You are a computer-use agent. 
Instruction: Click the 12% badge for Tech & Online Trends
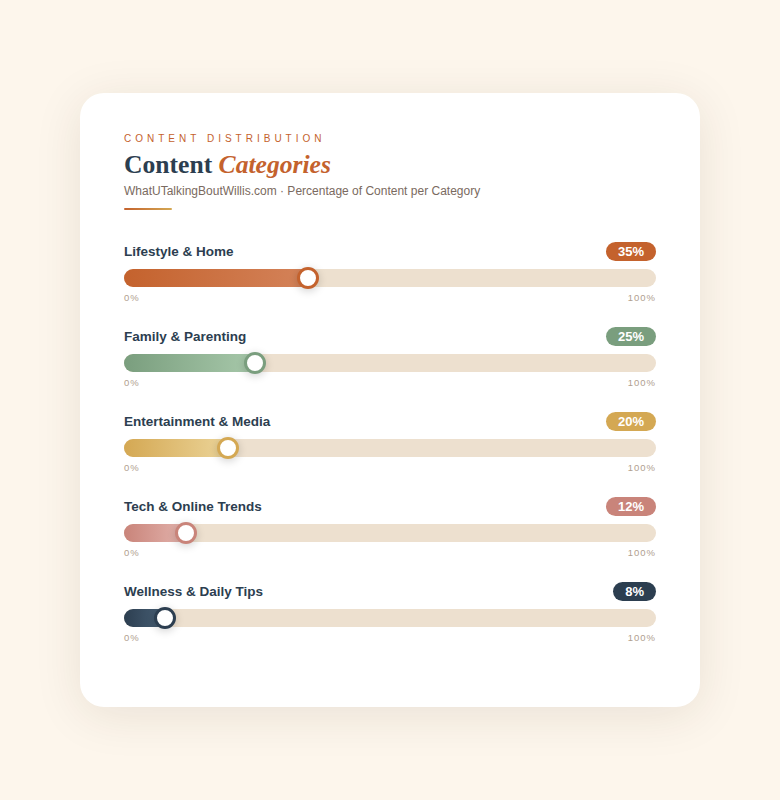coord(630,507)
